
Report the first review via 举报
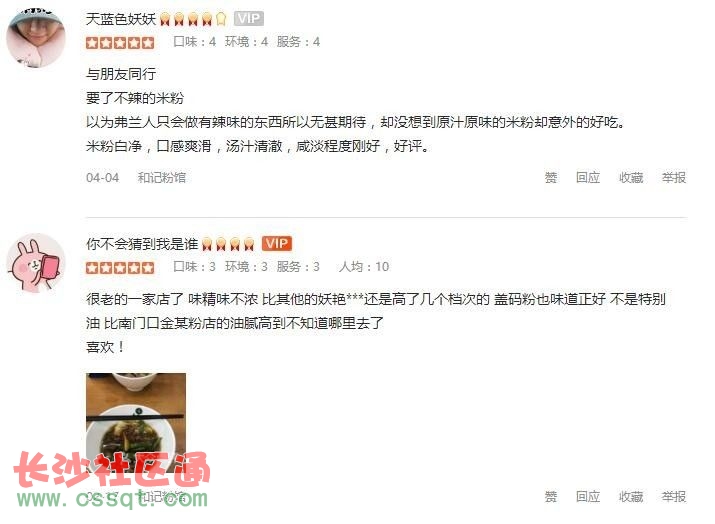(x=674, y=177)
